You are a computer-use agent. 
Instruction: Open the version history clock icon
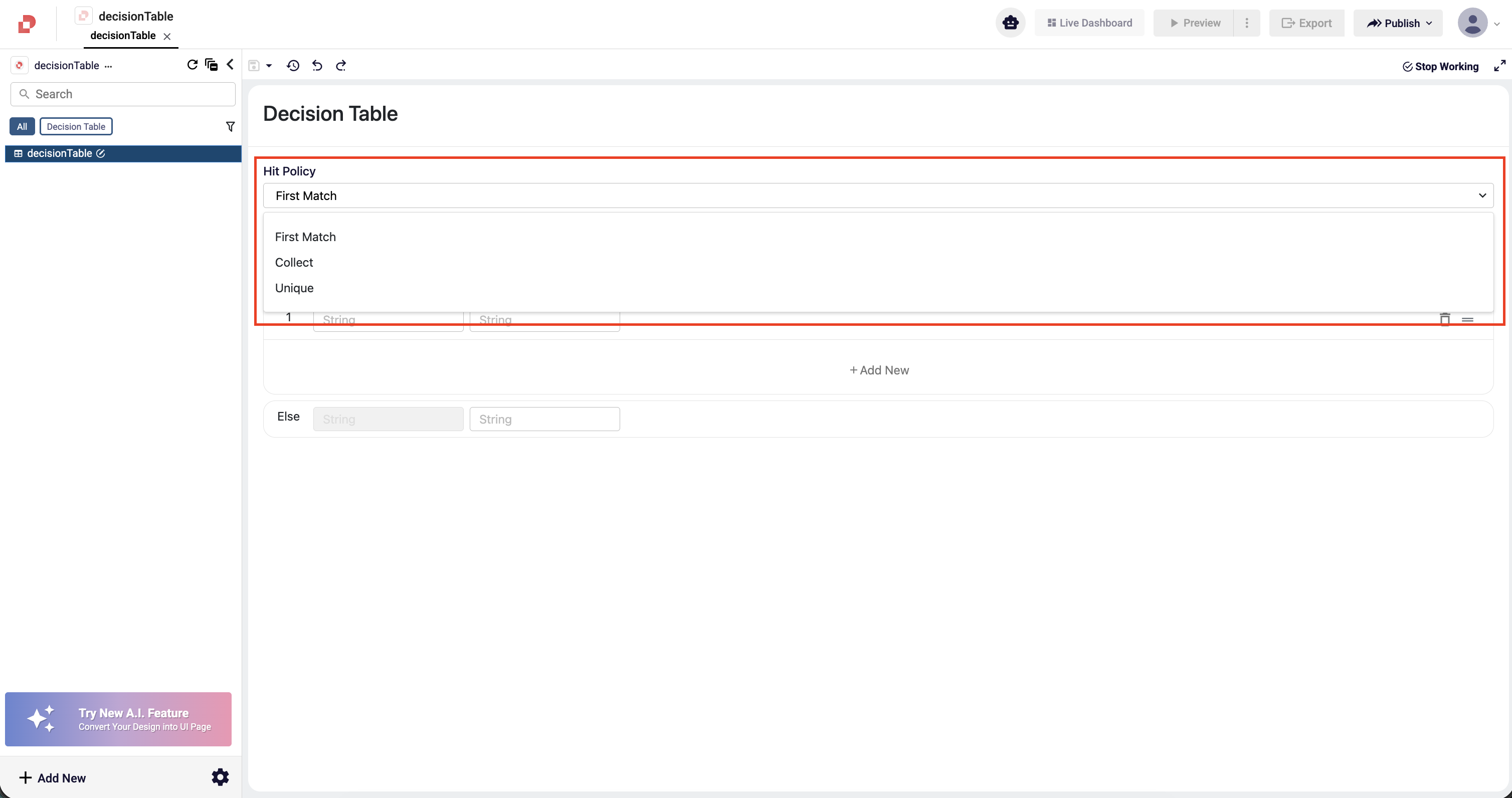(293, 66)
